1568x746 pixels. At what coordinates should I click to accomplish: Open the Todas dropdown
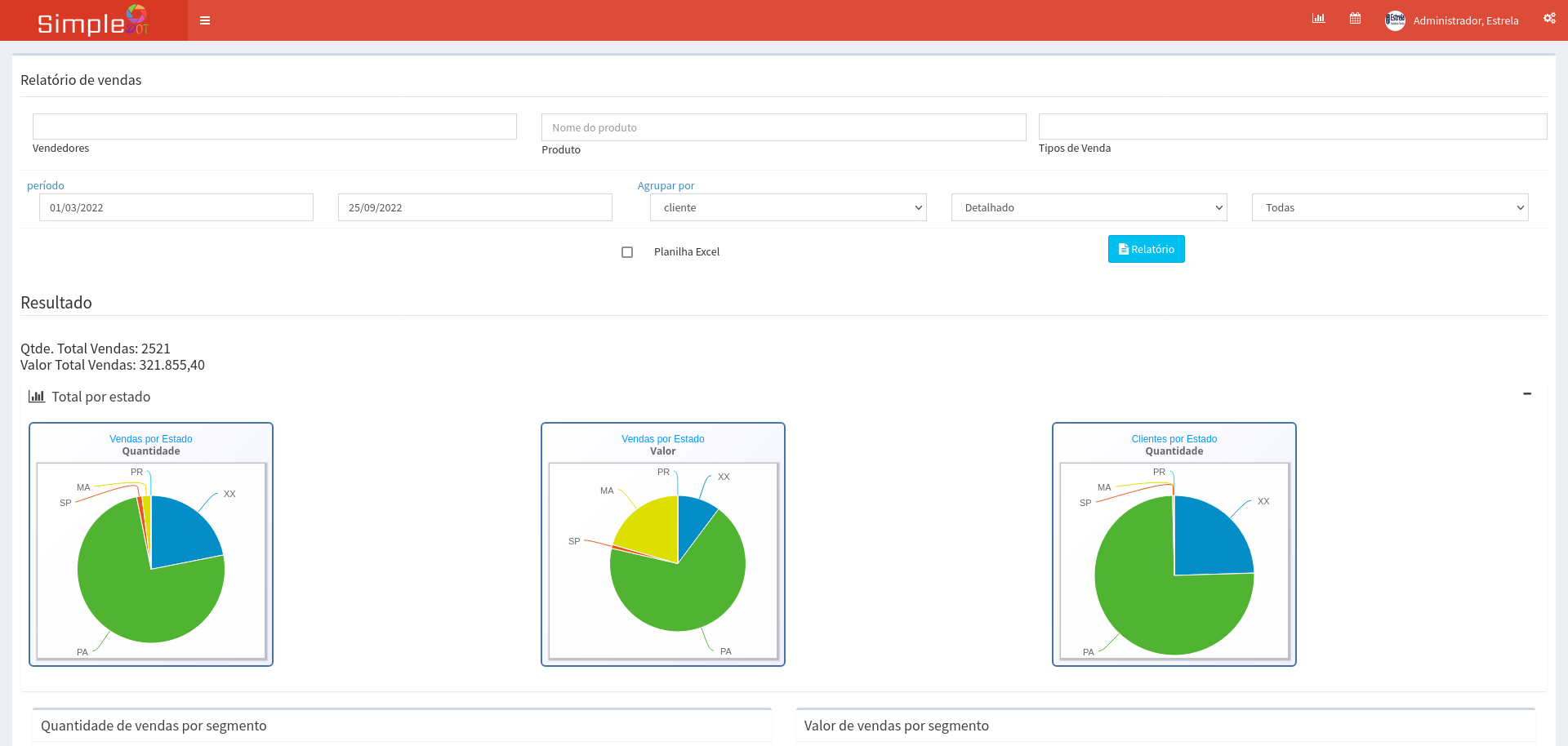click(1389, 207)
